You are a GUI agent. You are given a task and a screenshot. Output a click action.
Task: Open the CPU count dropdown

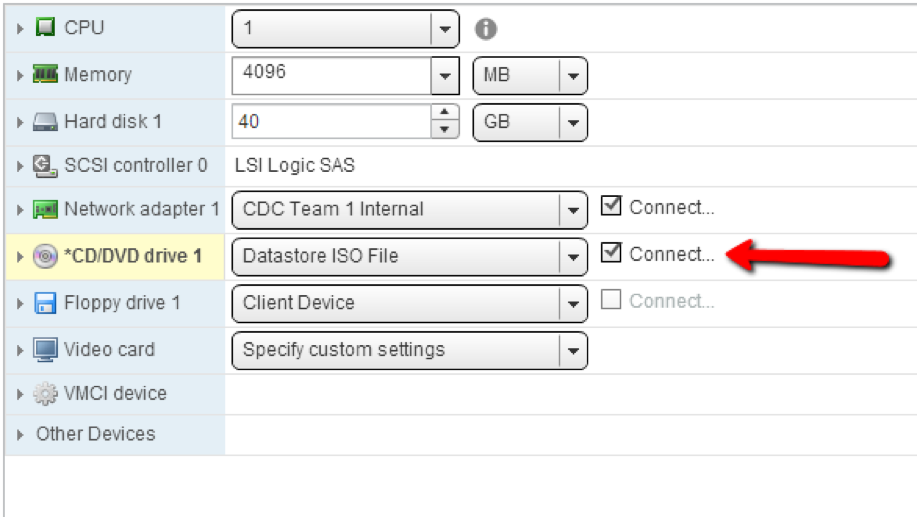pos(445,29)
